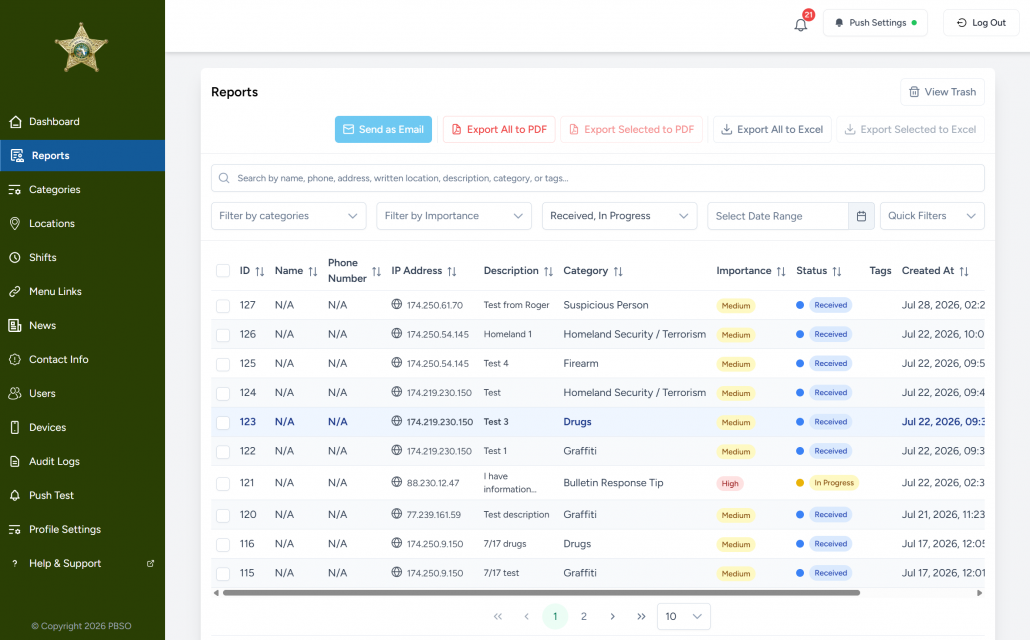Image resolution: width=1030 pixels, height=640 pixels.
Task: Open Help & Support external link icon
Action: coord(150,563)
